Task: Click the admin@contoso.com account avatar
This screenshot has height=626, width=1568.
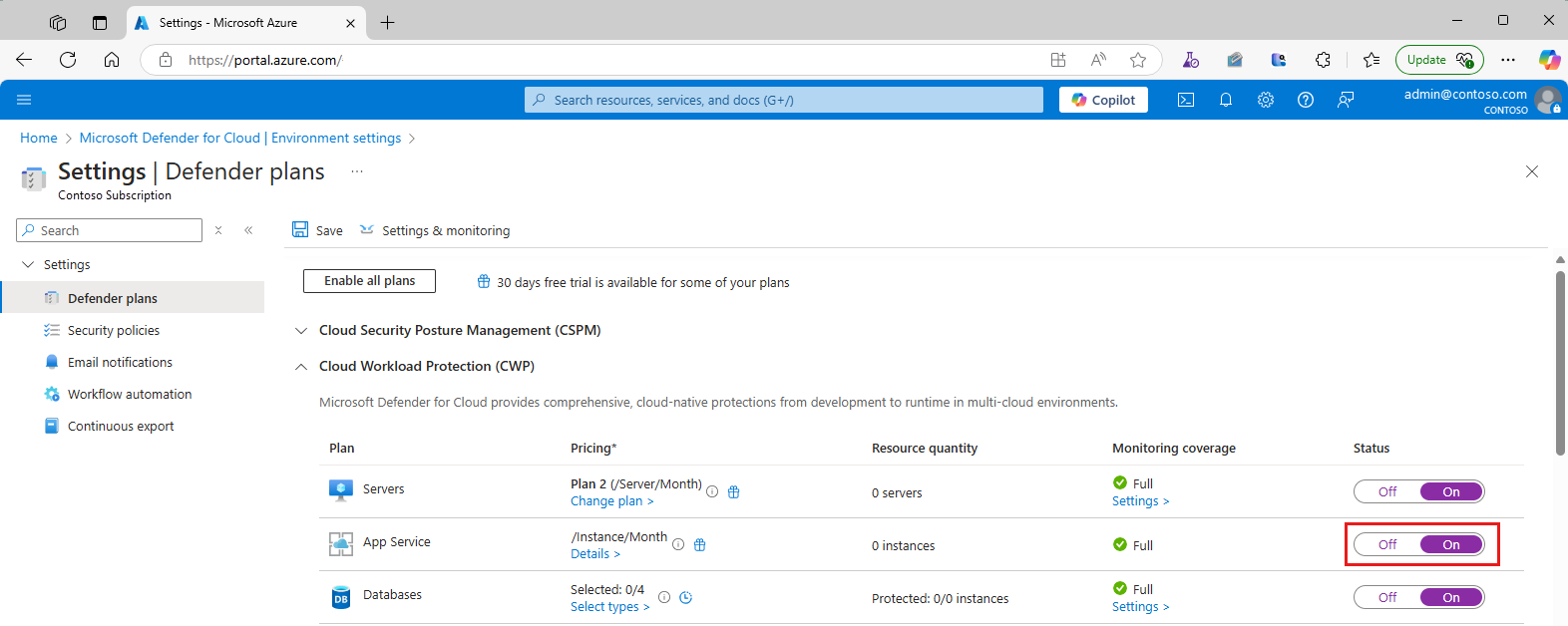Action: point(1548,100)
